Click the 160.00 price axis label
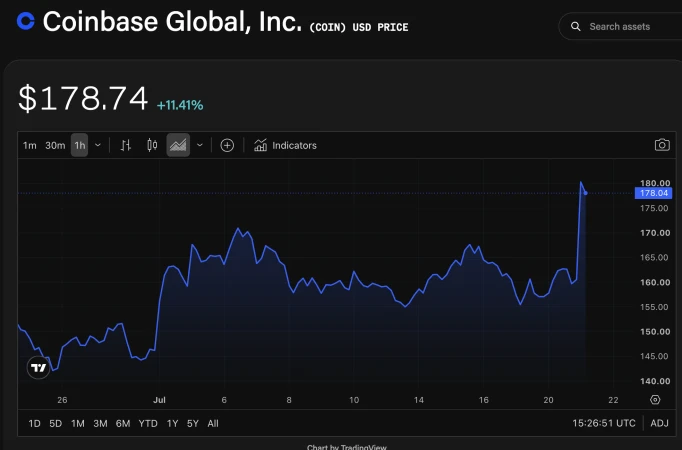Screen dimensions: 682x450 pos(655,282)
